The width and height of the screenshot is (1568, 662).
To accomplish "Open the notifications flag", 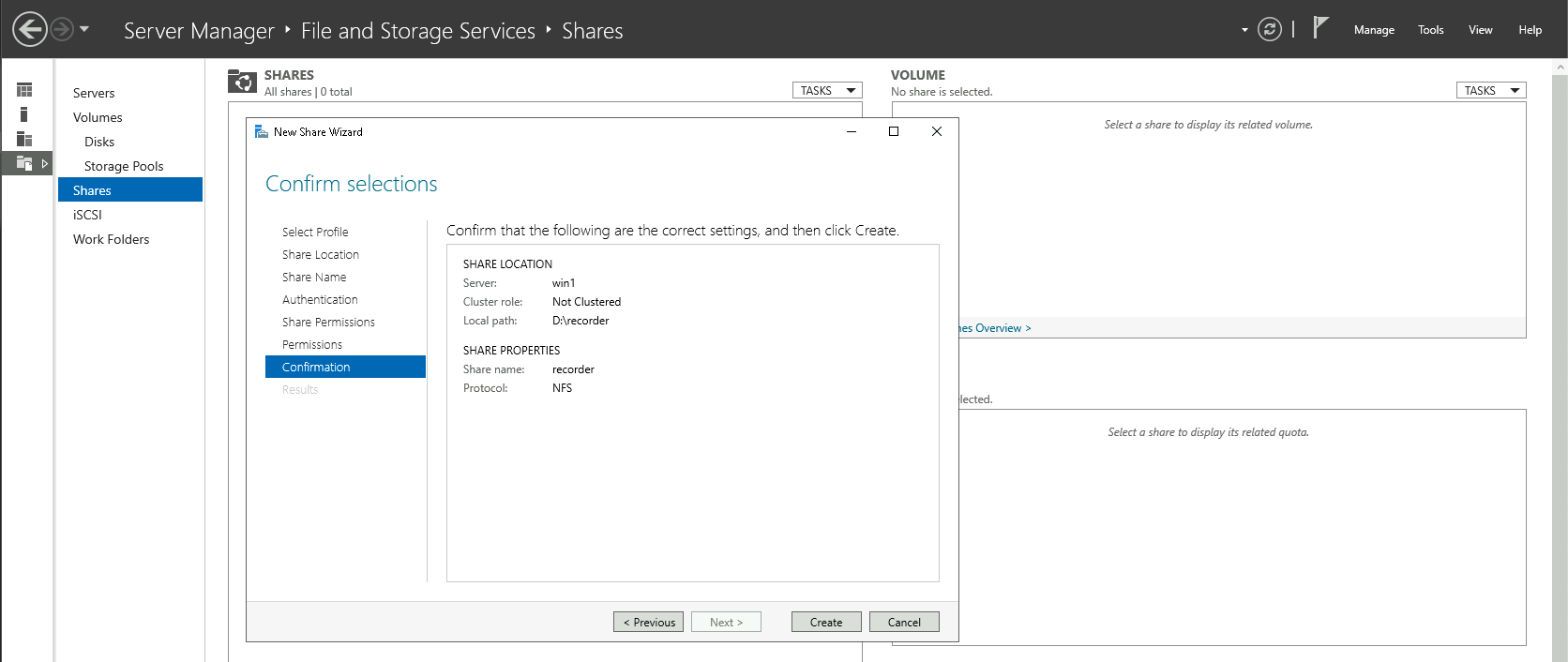I will click(x=1320, y=28).
